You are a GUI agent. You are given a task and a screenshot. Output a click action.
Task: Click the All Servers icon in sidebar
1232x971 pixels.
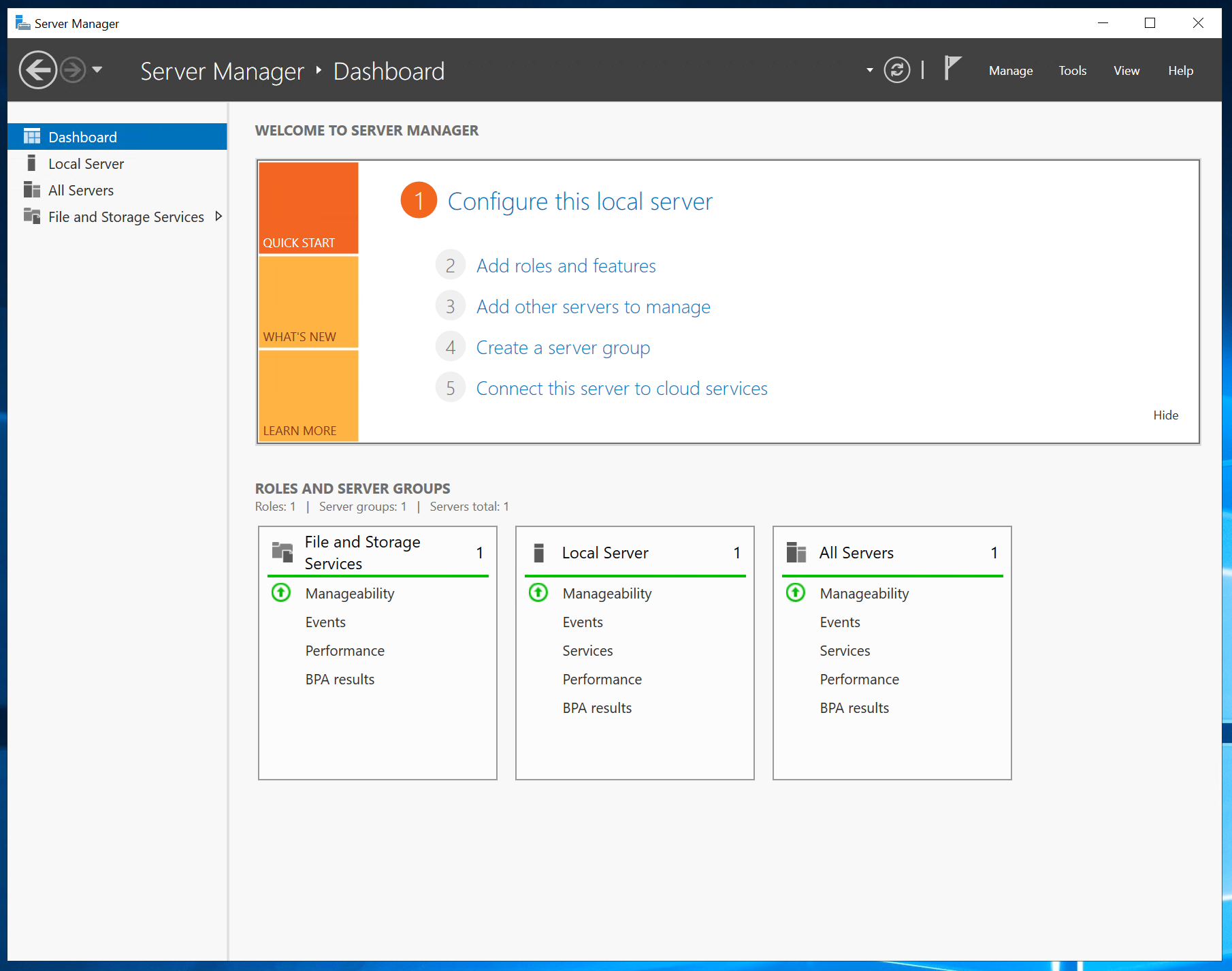pyautogui.click(x=32, y=189)
